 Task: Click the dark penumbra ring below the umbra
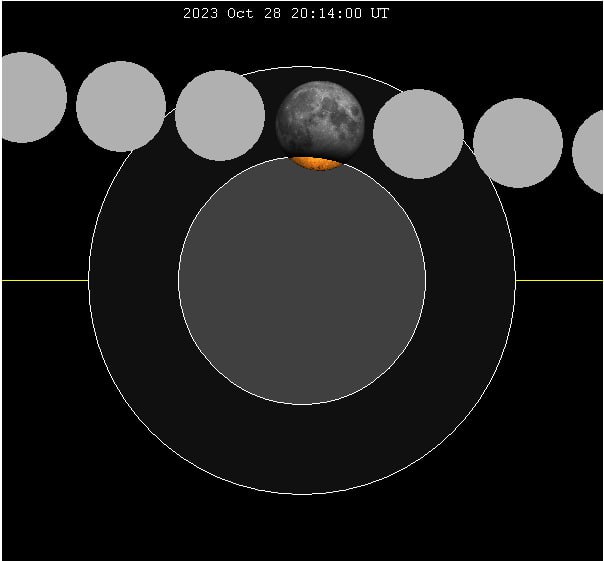click(302, 450)
